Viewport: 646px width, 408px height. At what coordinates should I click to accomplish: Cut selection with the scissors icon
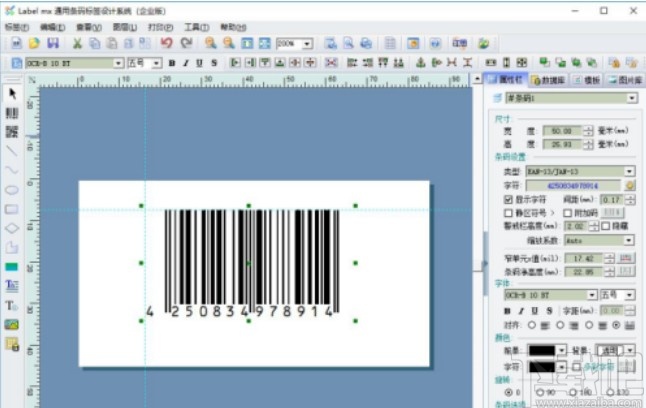coord(77,43)
